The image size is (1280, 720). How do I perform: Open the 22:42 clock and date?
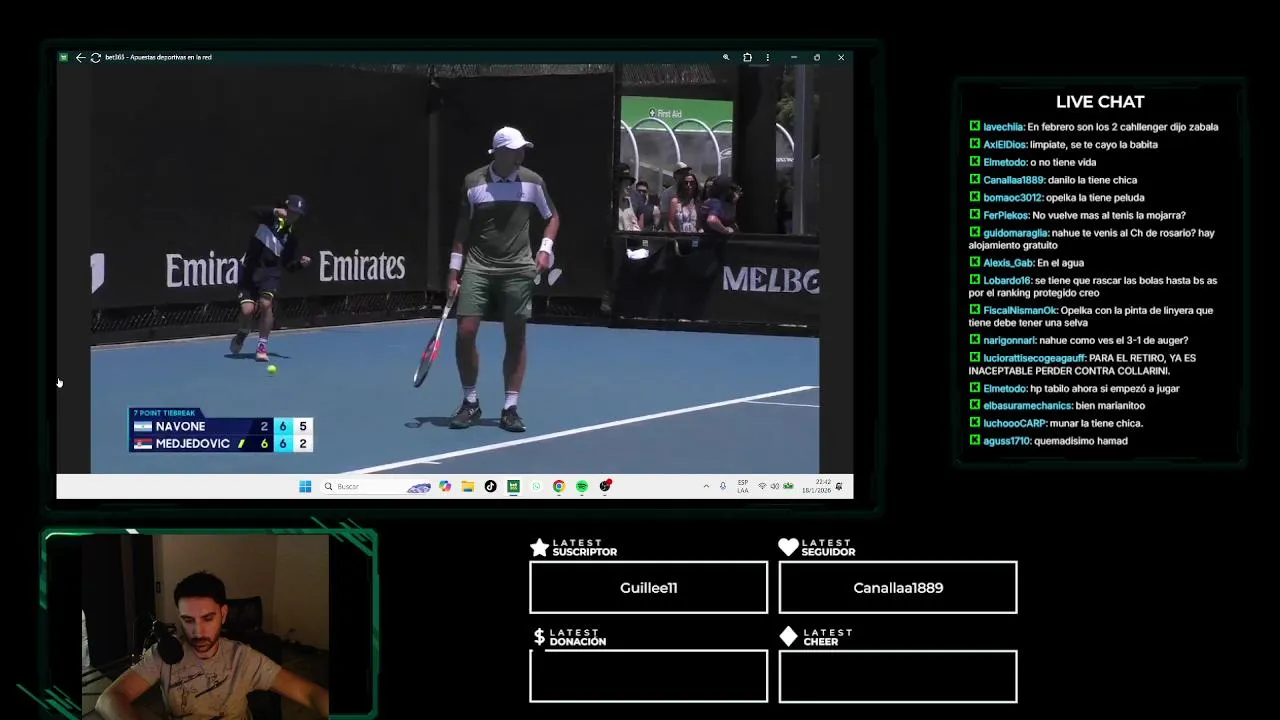pyautogui.click(x=816, y=486)
